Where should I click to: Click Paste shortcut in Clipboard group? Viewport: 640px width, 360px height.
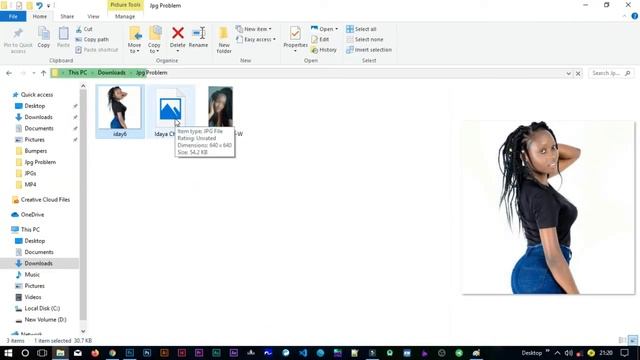[97, 50]
